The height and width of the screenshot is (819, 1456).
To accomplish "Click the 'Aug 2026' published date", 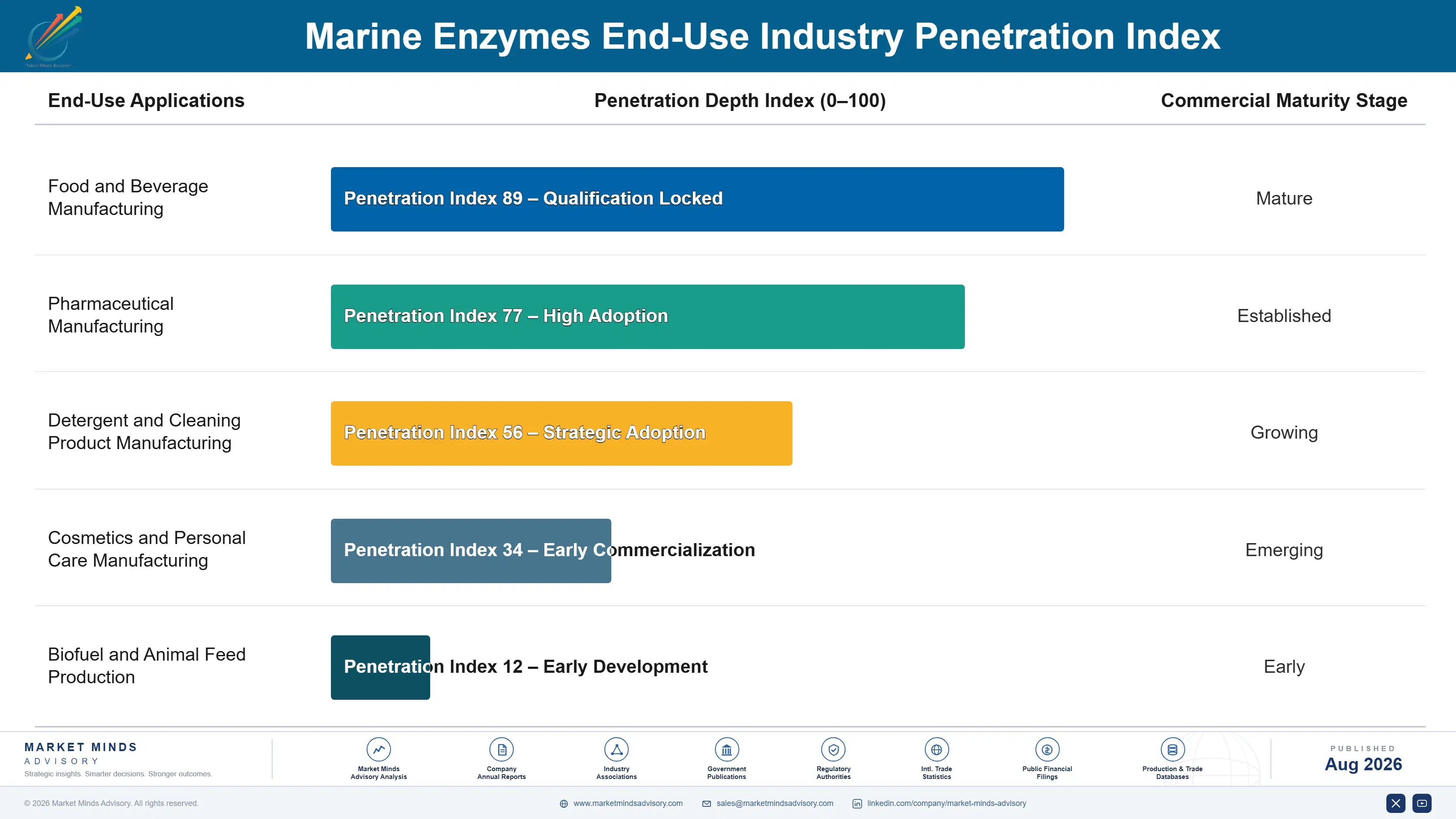I will (1363, 764).
